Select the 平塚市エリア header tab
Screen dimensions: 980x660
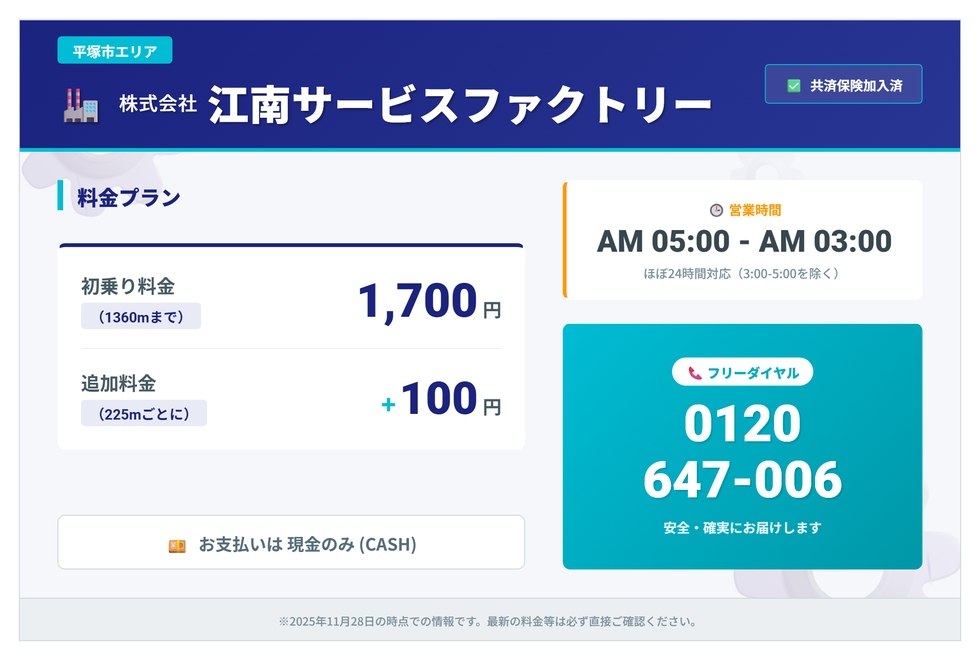112,49
